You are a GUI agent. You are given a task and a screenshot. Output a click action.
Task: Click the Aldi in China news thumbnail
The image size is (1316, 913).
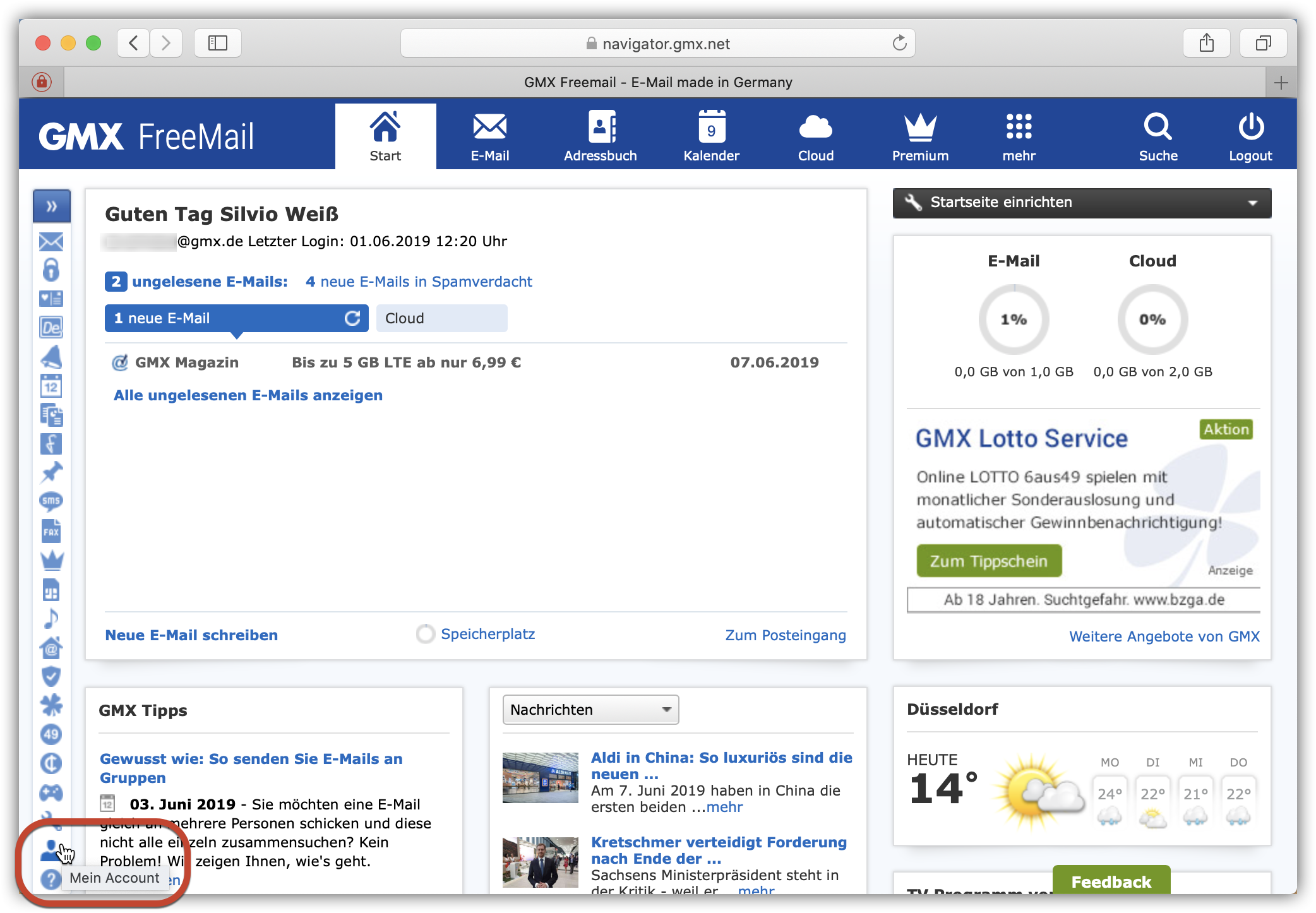pos(541,777)
